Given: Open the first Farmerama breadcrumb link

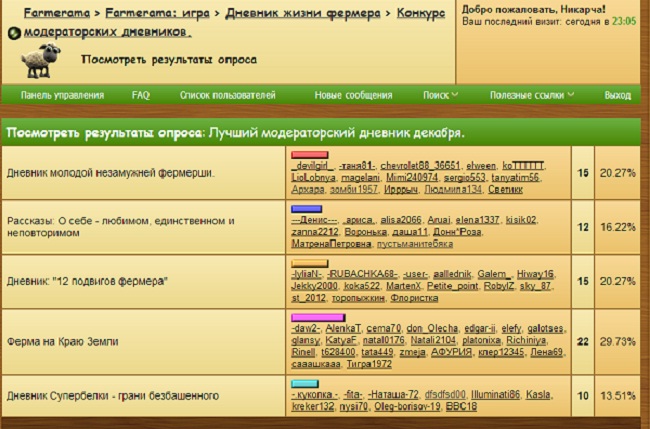Looking at the screenshot, I should click(x=57, y=13).
